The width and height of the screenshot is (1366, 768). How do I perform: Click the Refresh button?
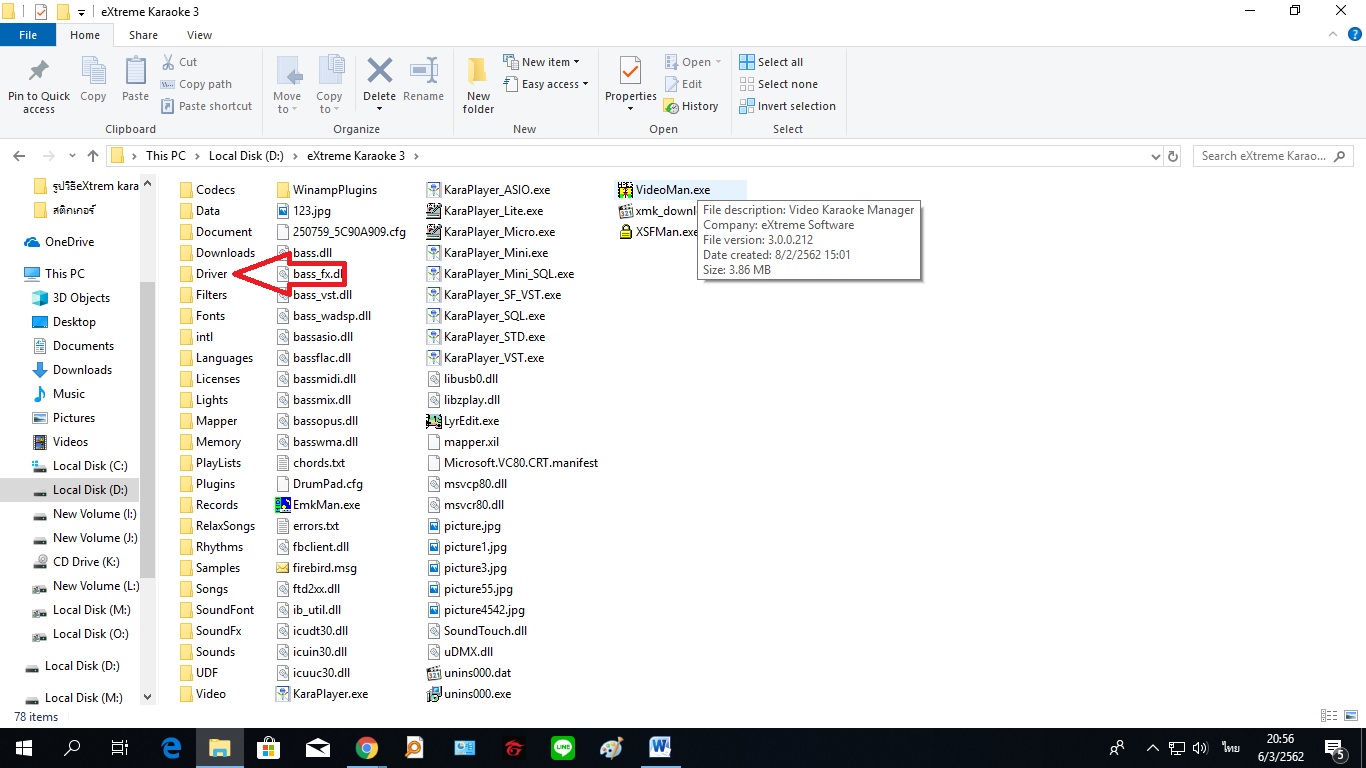[1173, 156]
